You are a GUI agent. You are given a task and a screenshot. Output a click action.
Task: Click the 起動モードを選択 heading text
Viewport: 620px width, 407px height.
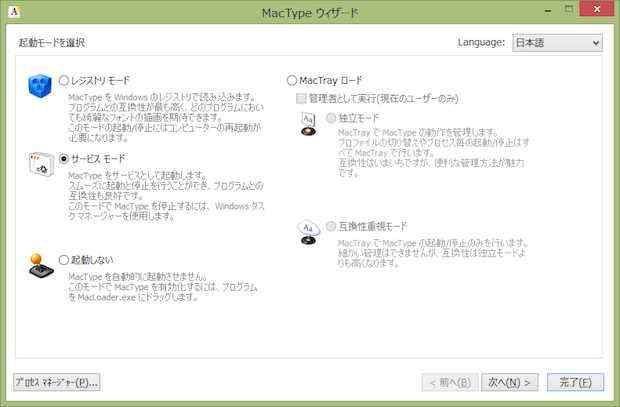[51, 43]
